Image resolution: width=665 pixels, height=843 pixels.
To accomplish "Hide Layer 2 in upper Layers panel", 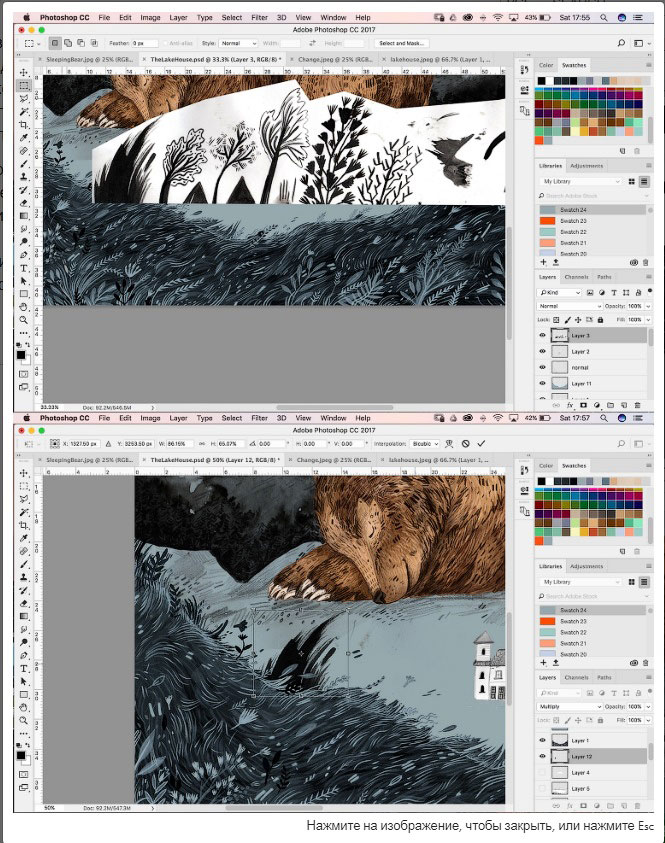I will [x=542, y=352].
